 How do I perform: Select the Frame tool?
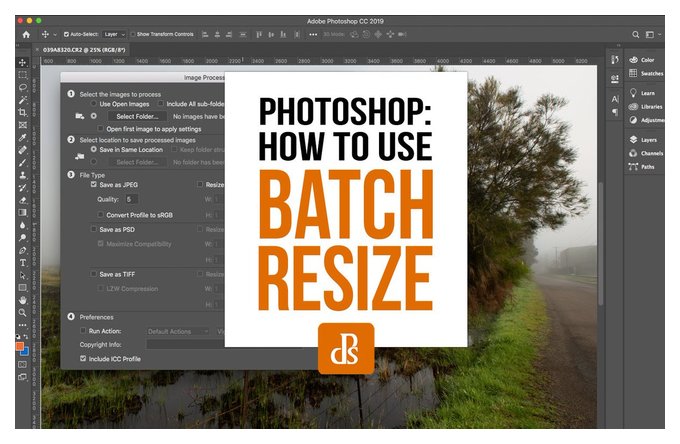(x=23, y=125)
